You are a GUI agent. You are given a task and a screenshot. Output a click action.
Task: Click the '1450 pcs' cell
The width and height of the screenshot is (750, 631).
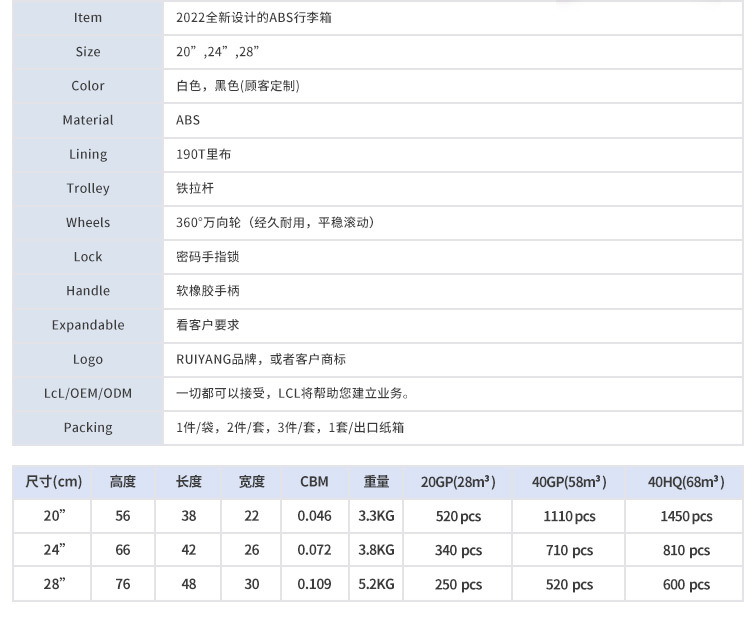tap(686, 517)
